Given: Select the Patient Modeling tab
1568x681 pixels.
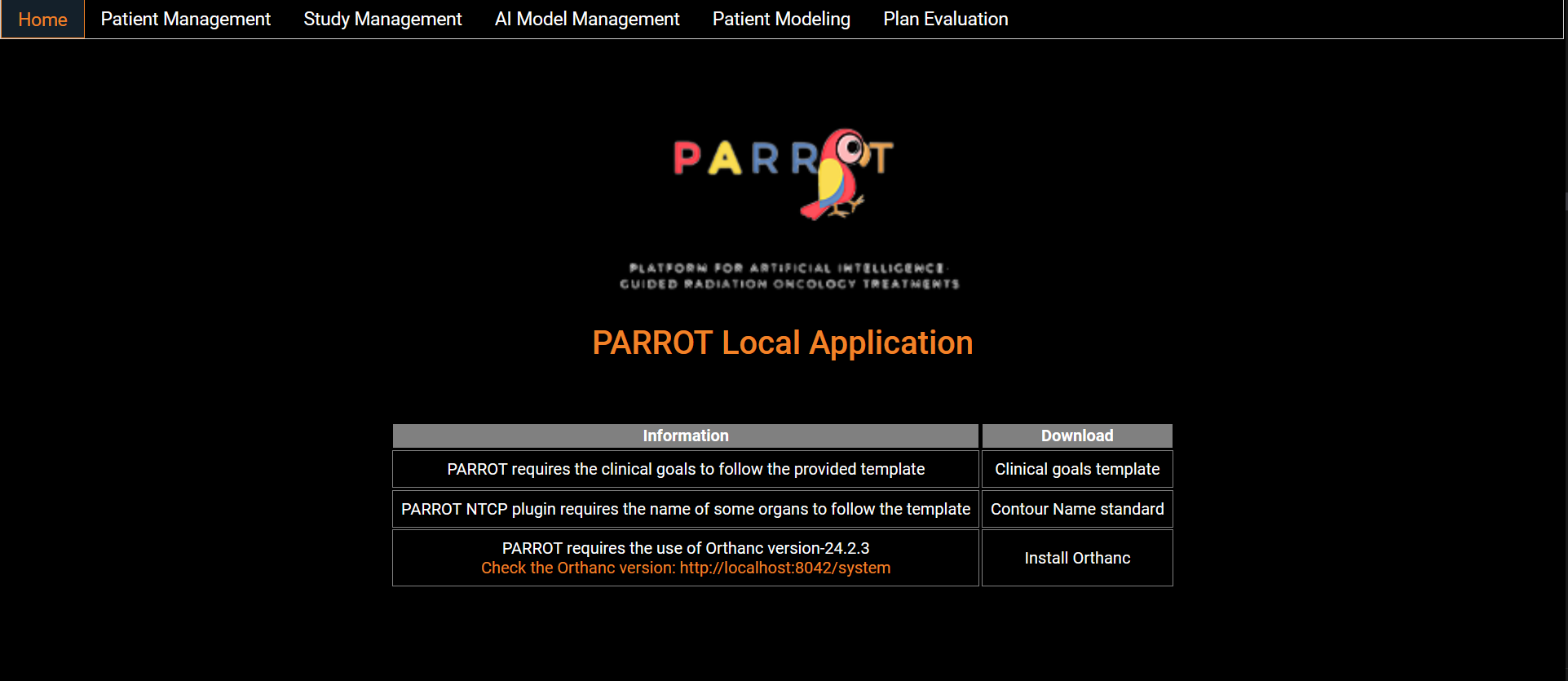Looking at the screenshot, I should (x=780, y=20).
